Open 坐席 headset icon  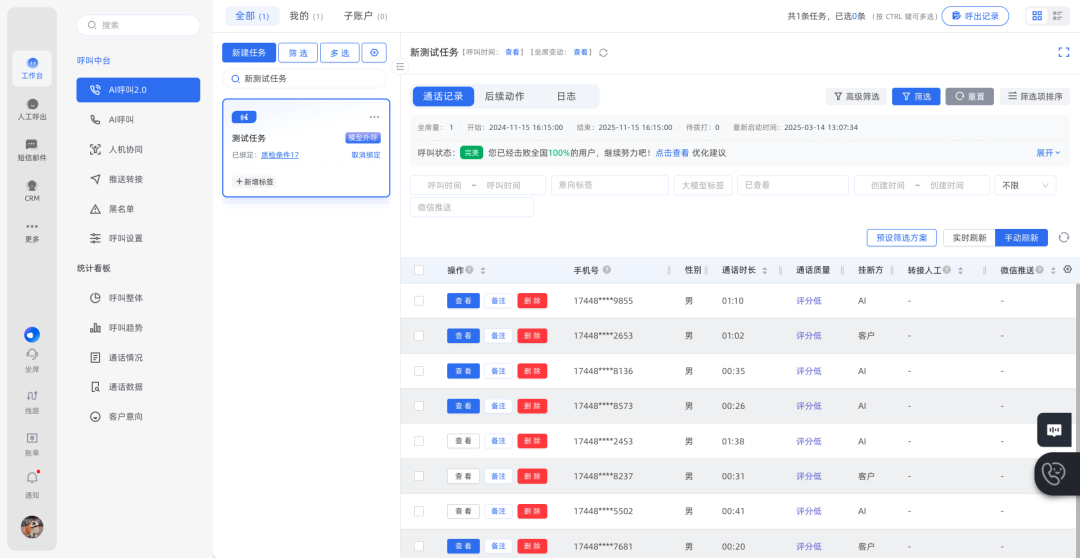(32, 360)
